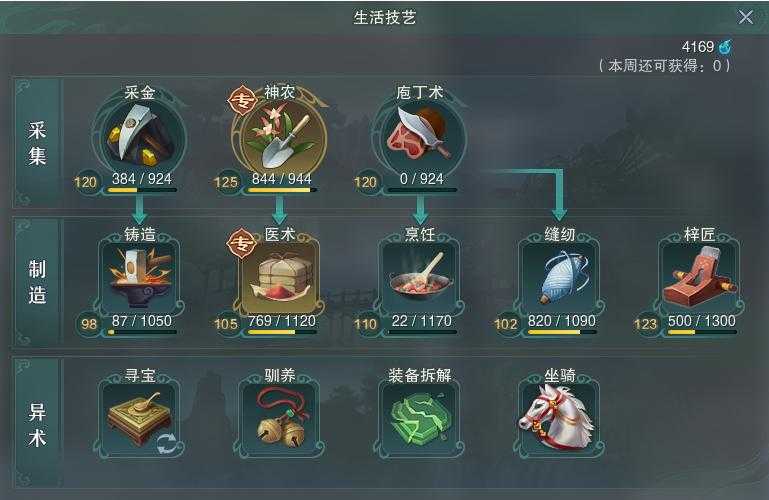This screenshot has height=500, width=769.
Task: Choose the 缝纫 sewing thread icon
Action: click(x=560, y=275)
